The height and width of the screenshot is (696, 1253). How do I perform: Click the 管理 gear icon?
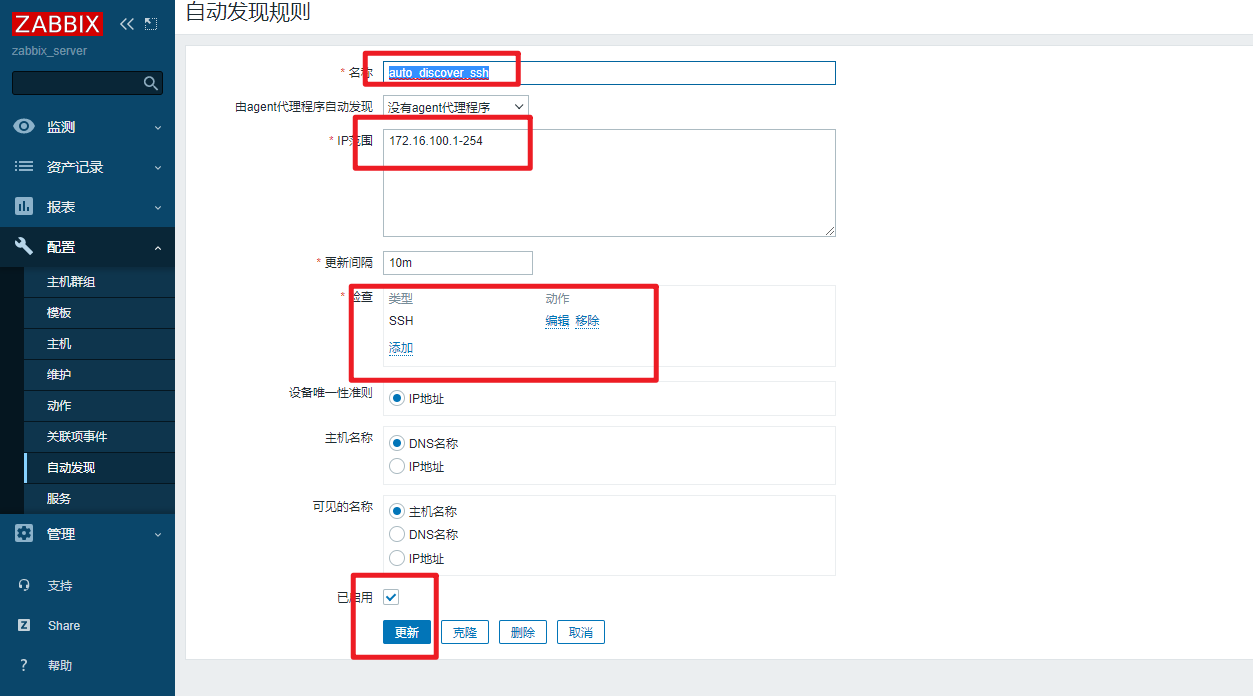[x=24, y=534]
